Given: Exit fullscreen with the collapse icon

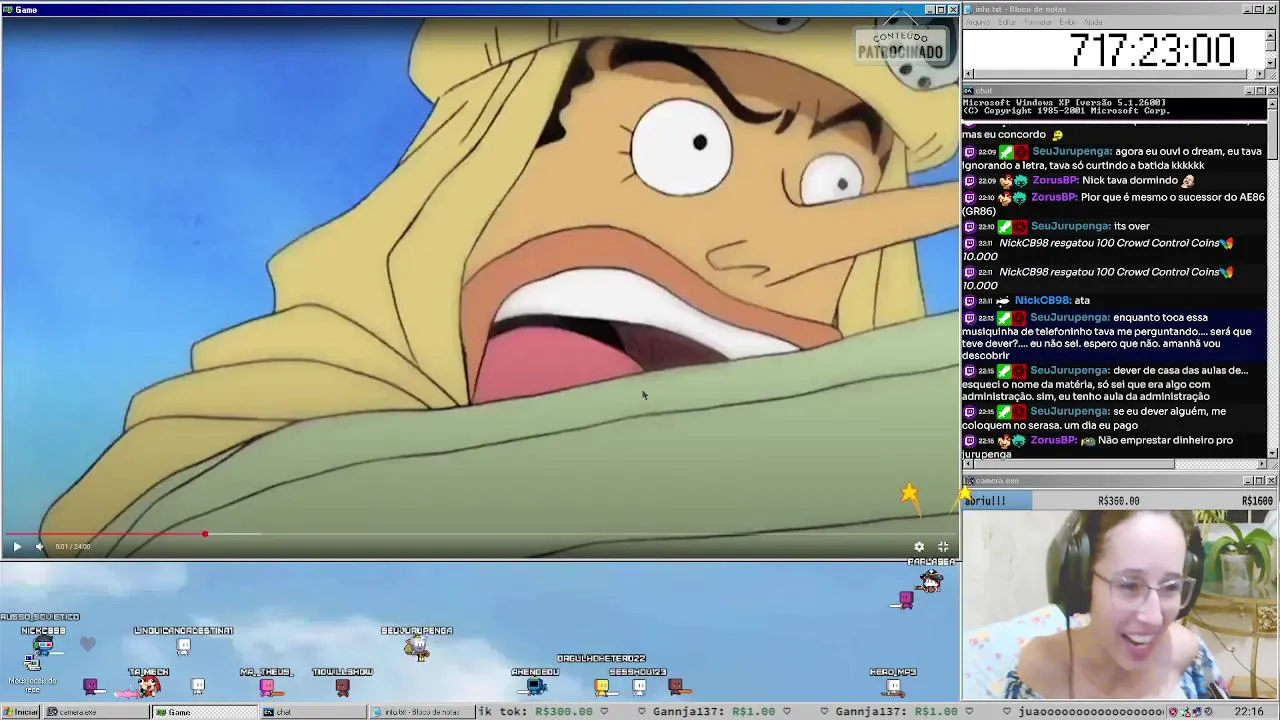Looking at the screenshot, I should point(943,546).
